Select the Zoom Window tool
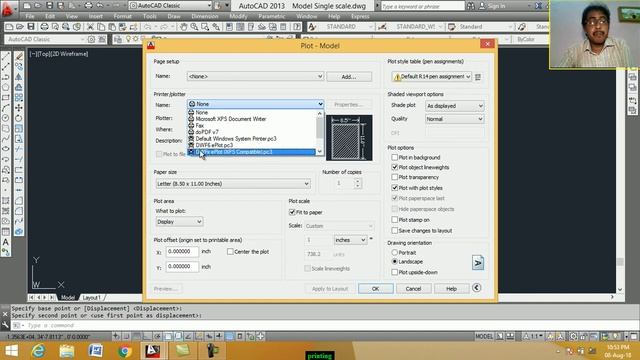The image size is (640, 360). point(205,27)
